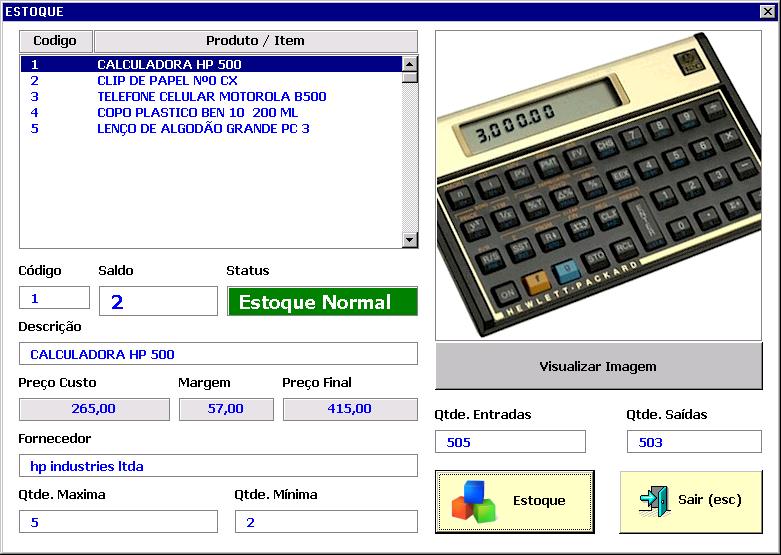Click the Qtde. Saídas field 503
The image size is (781, 555).
[x=694, y=442]
